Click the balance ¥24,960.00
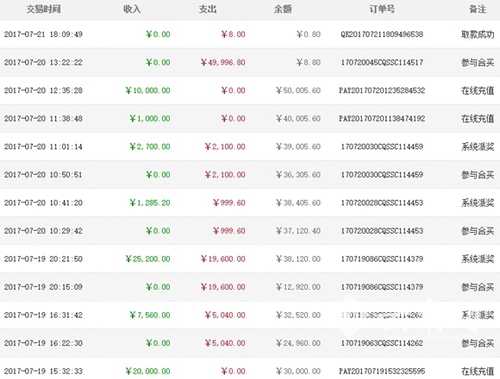 tap(298, 343)
